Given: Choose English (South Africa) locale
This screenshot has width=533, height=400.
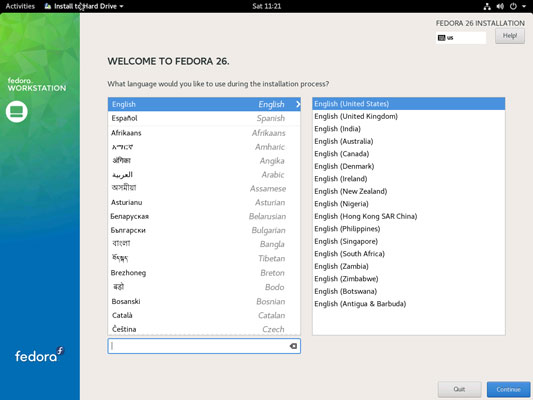Looking at the screenshot, I should point(409,254).
